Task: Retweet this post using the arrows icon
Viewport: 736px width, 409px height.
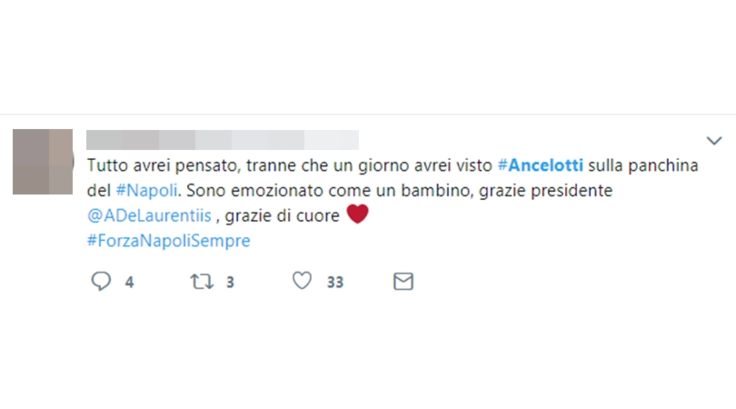Action: click(202, 282)
